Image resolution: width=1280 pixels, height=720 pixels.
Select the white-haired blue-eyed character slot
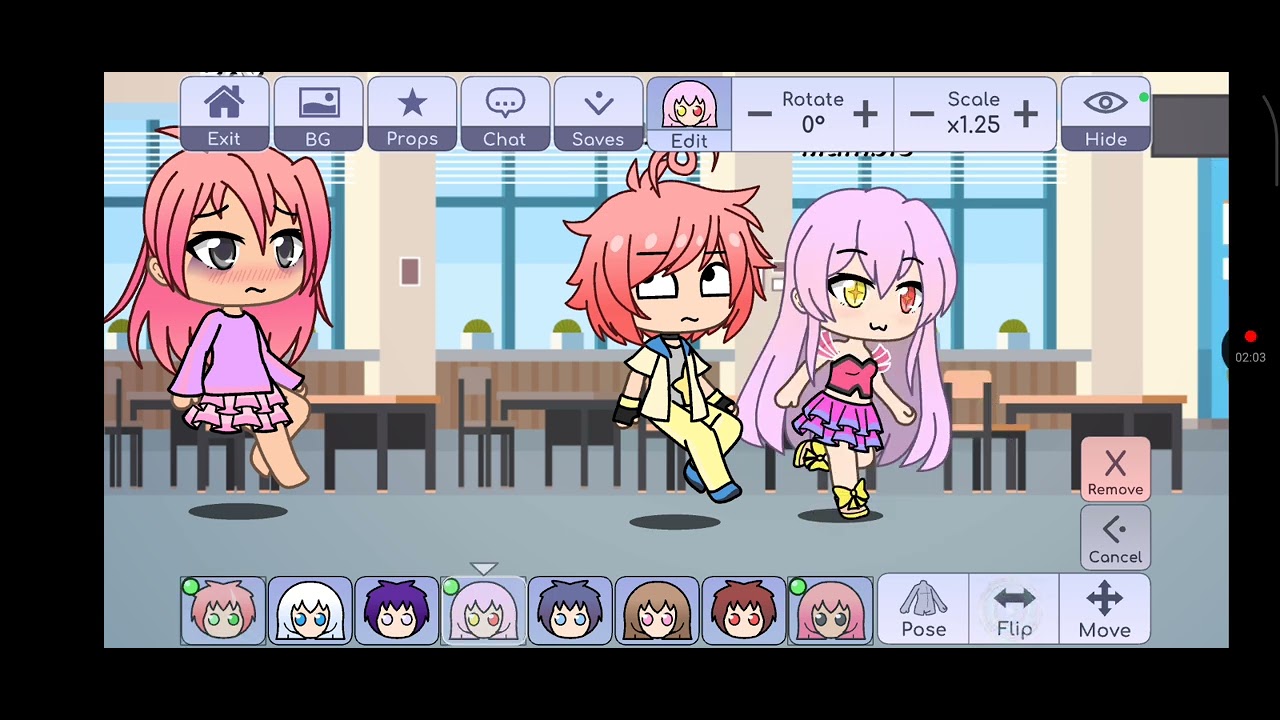tap(310, 610)
